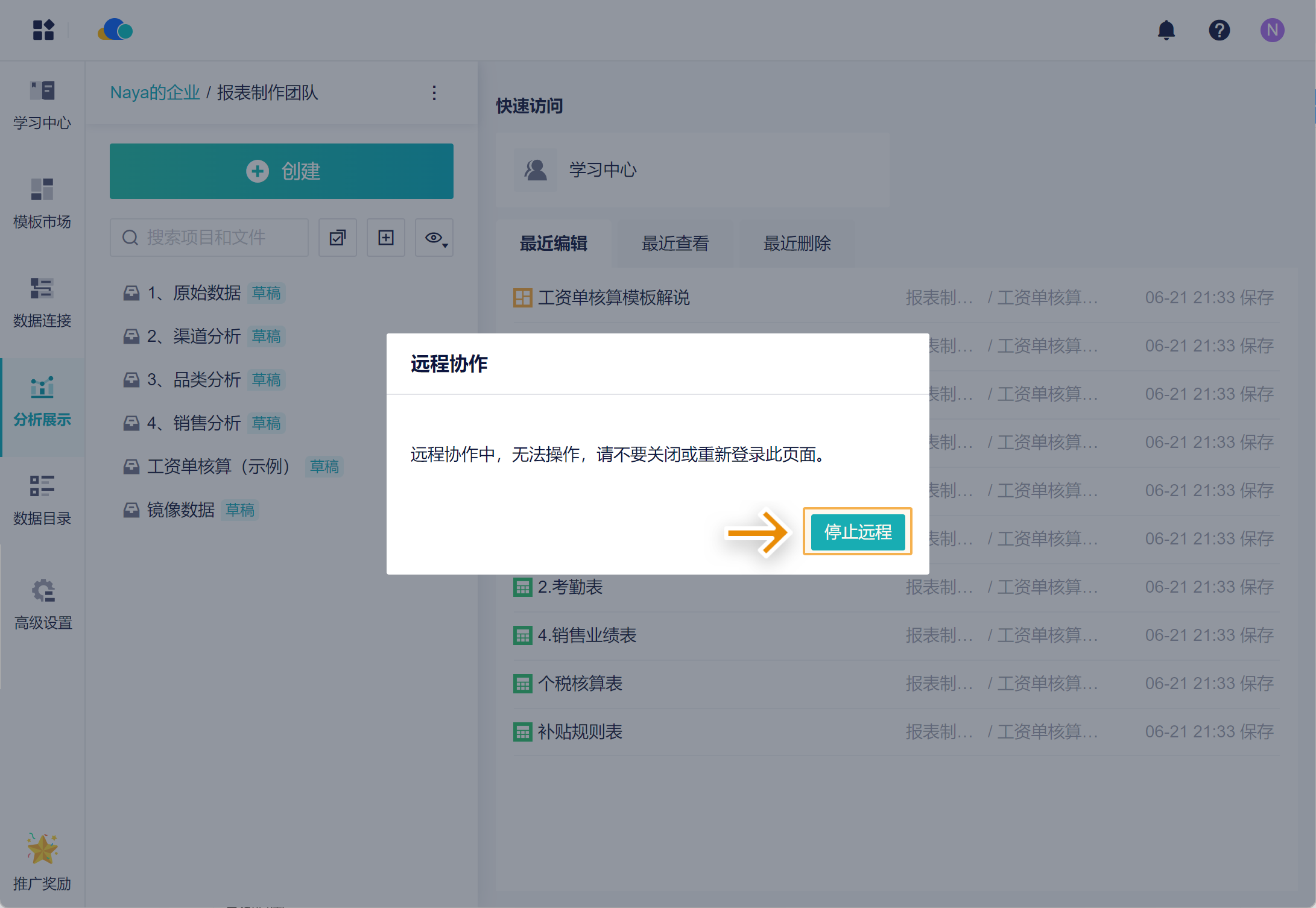1316x908 pixels.
Task: Open 数据目录 in the sidebar
Action: pyautogui.click(x=42, y=500)
